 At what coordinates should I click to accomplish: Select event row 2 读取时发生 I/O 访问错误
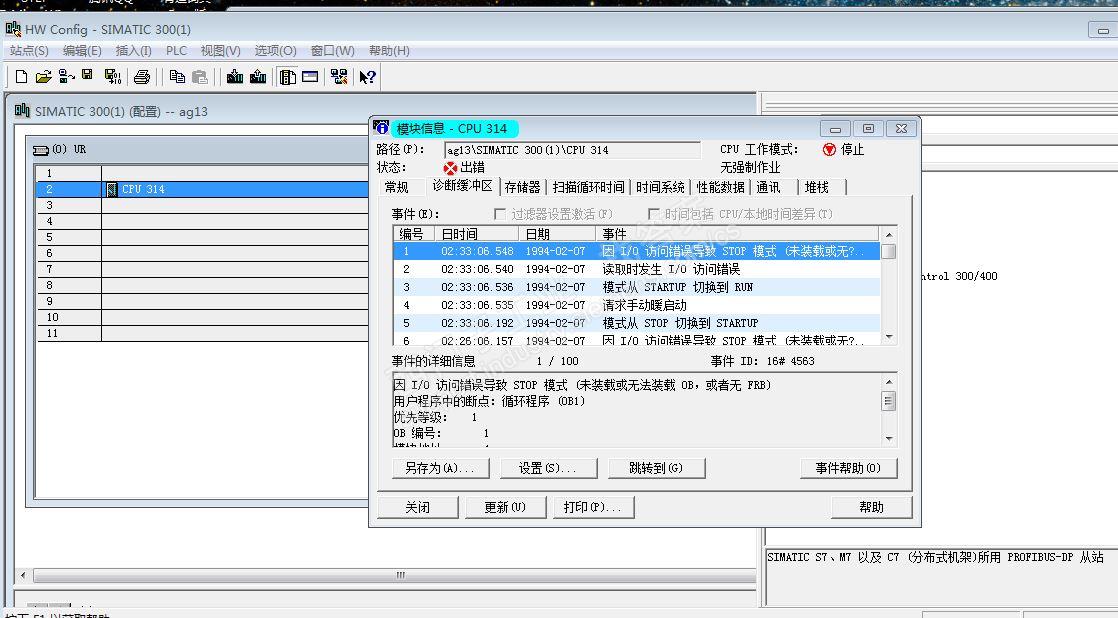click(x=637, y=269)
